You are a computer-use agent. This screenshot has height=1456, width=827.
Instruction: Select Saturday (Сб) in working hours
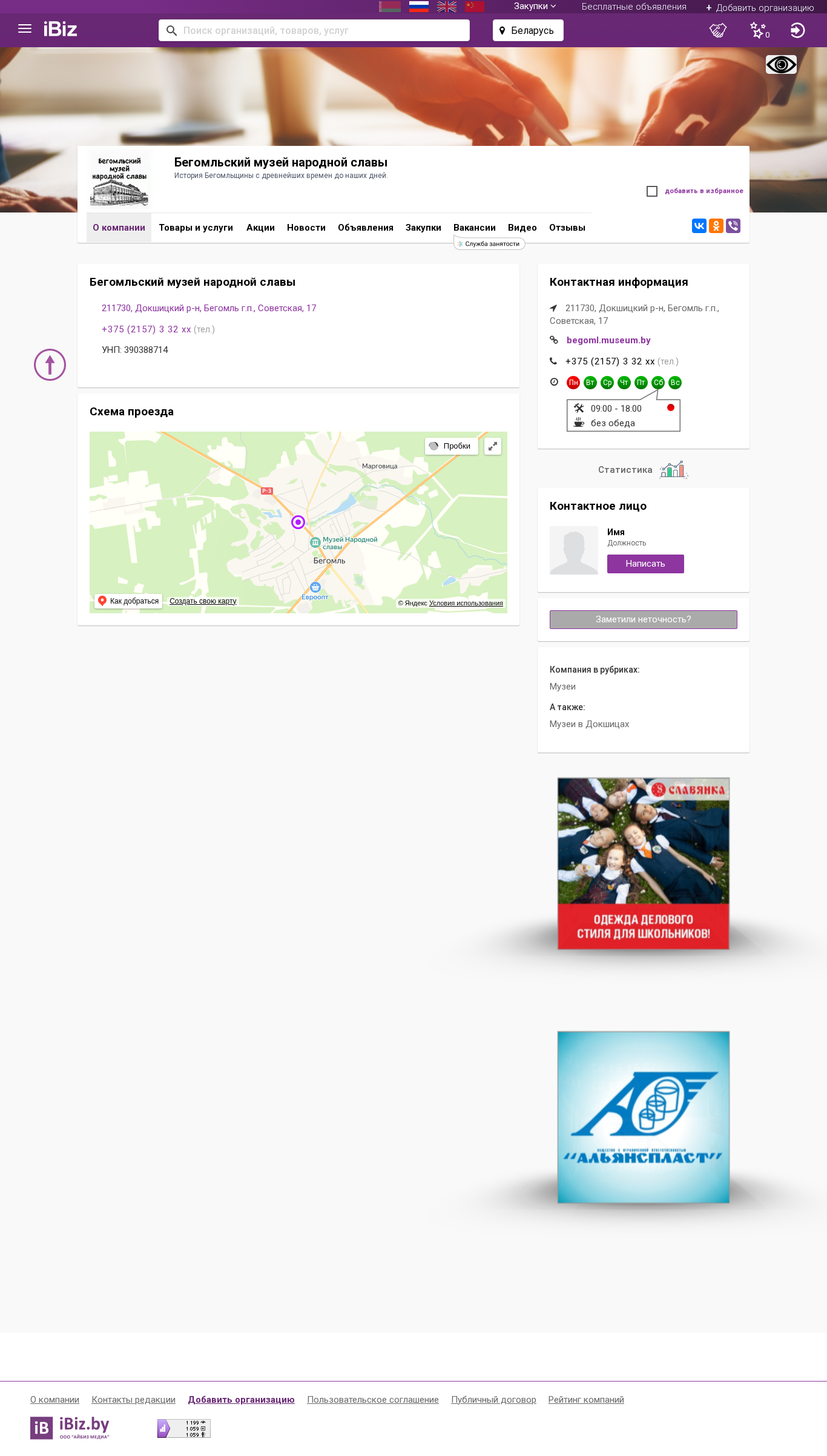click(x=658, y=383)
